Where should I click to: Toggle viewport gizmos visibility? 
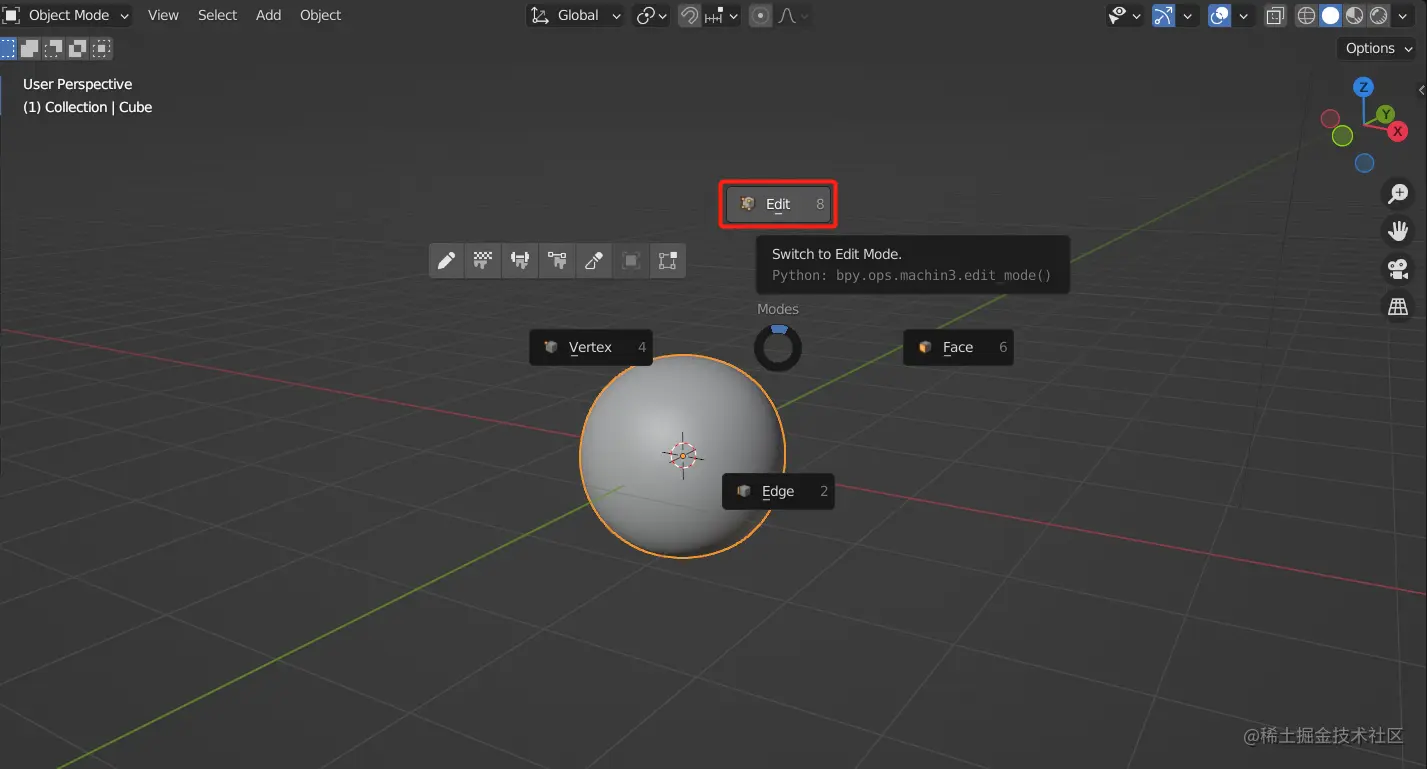[x=1163, y=15]
